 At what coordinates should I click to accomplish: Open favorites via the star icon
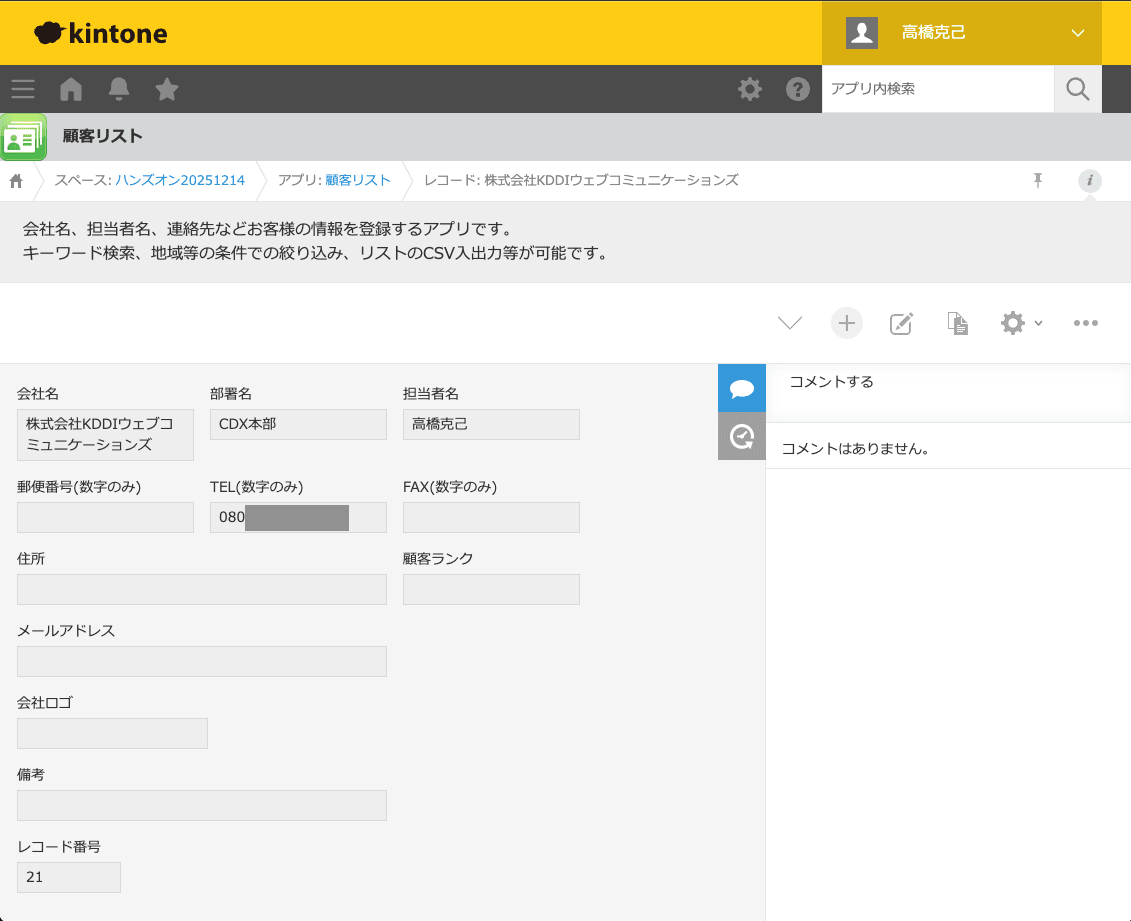click(166, 89)
